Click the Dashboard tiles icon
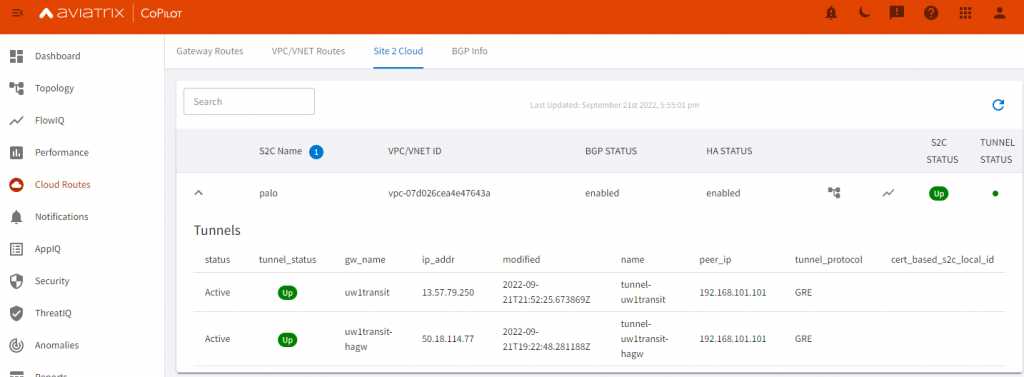 click(x=16, y=56)
